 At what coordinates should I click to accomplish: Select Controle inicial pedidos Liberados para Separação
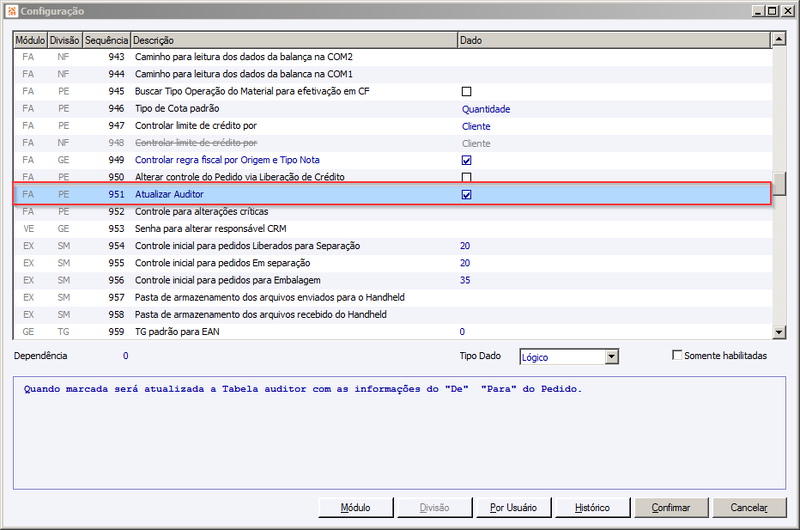tap(392, 246)
